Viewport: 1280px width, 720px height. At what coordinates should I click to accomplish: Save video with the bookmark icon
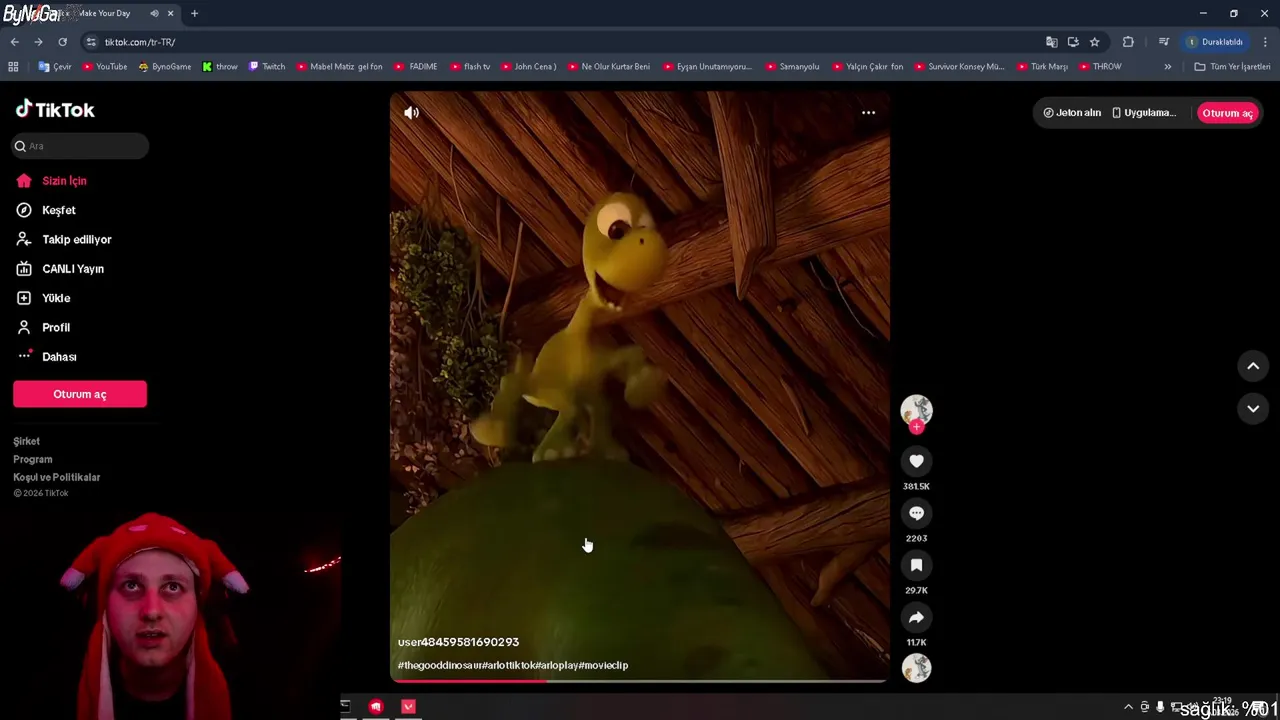916,565
